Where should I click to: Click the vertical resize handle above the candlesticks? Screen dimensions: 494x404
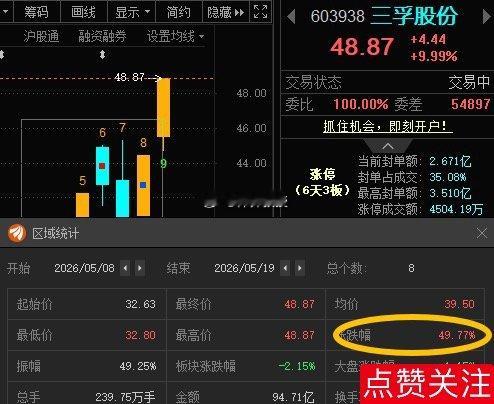coord(103,54)
